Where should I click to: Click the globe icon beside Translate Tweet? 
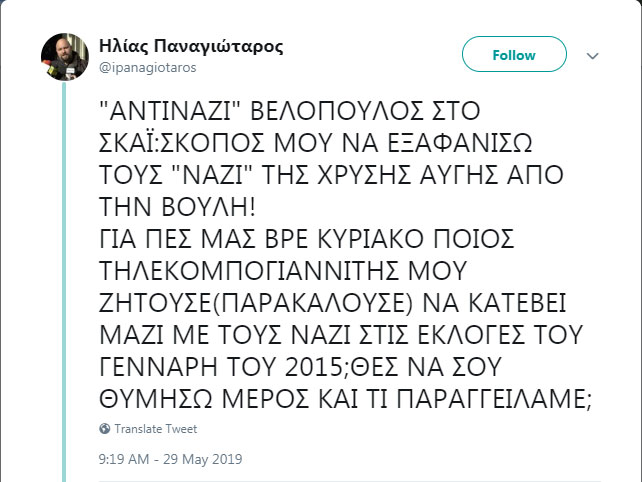point(105,428)
